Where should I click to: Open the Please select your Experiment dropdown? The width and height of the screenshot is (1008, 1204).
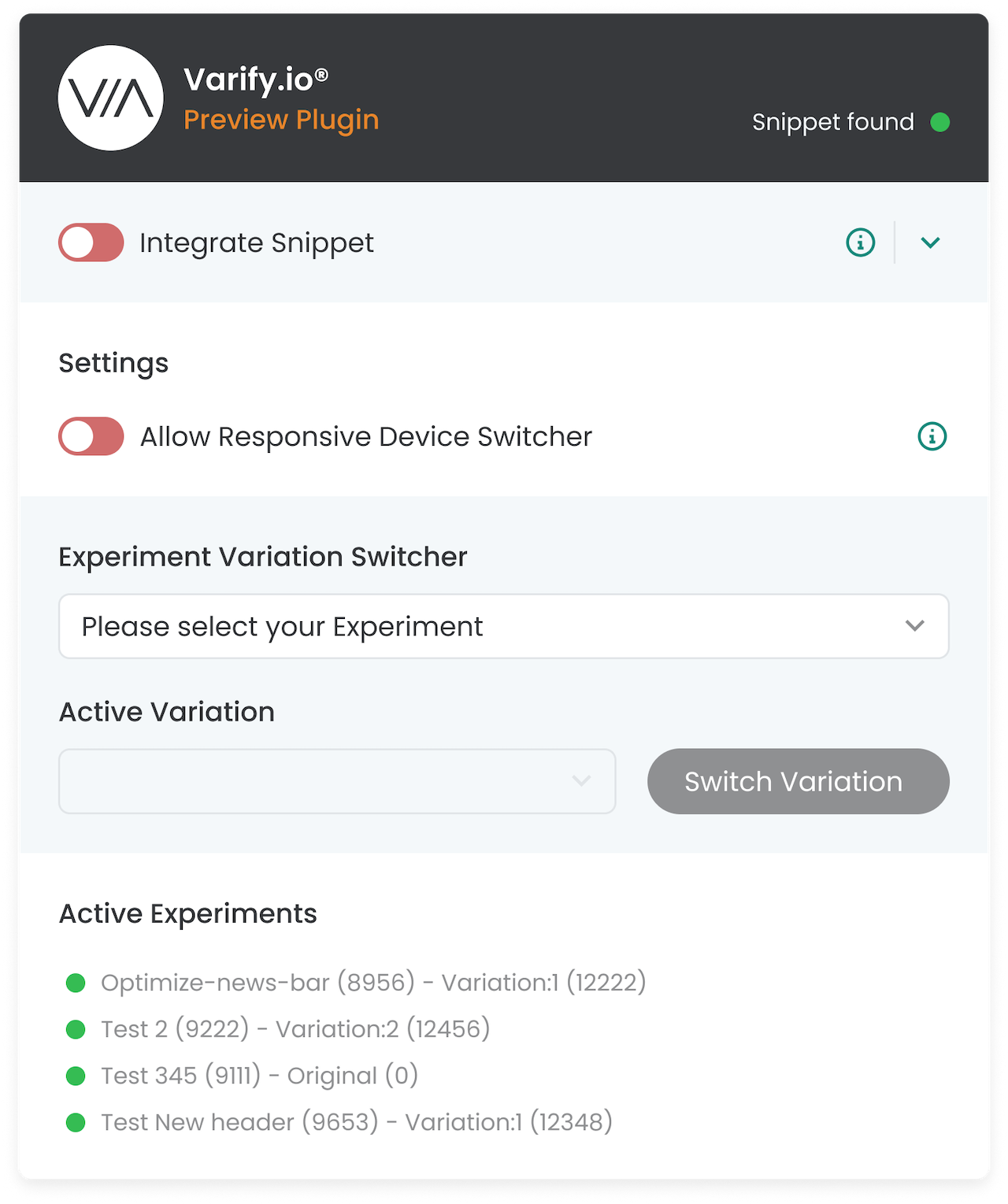pos(504,626)
